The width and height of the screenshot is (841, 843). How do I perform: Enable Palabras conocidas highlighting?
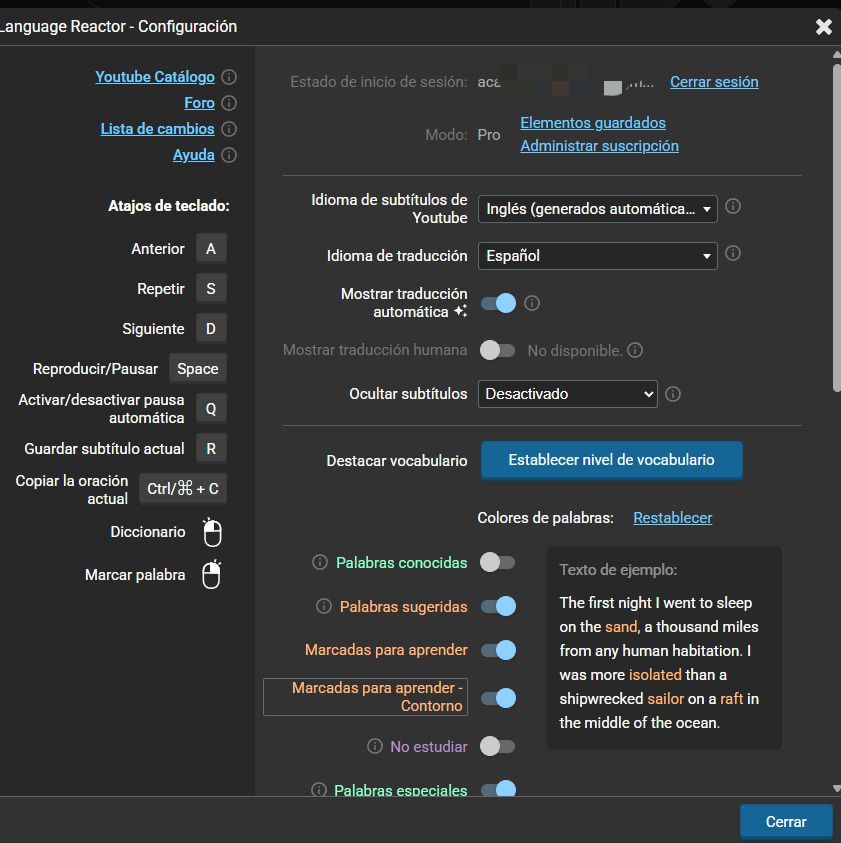498,562
